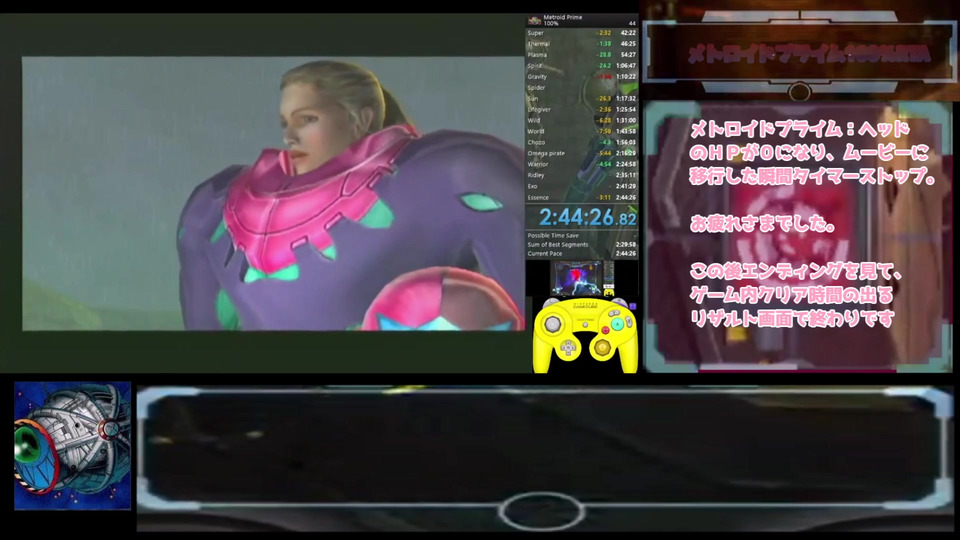Click the red B button on the controller
This screenshot has width=960, height=540.
606,331
